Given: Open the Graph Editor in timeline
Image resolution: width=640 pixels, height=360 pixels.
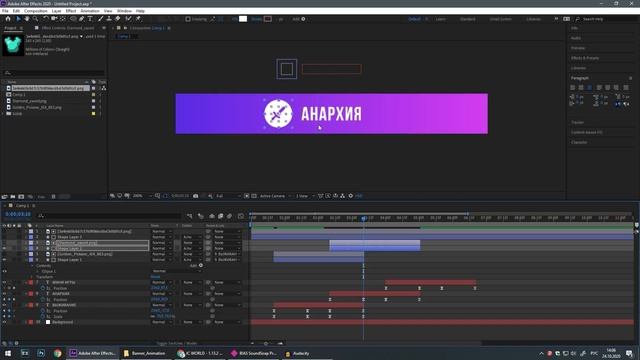Looking at the screenshot, I should (x=241, y=216).
